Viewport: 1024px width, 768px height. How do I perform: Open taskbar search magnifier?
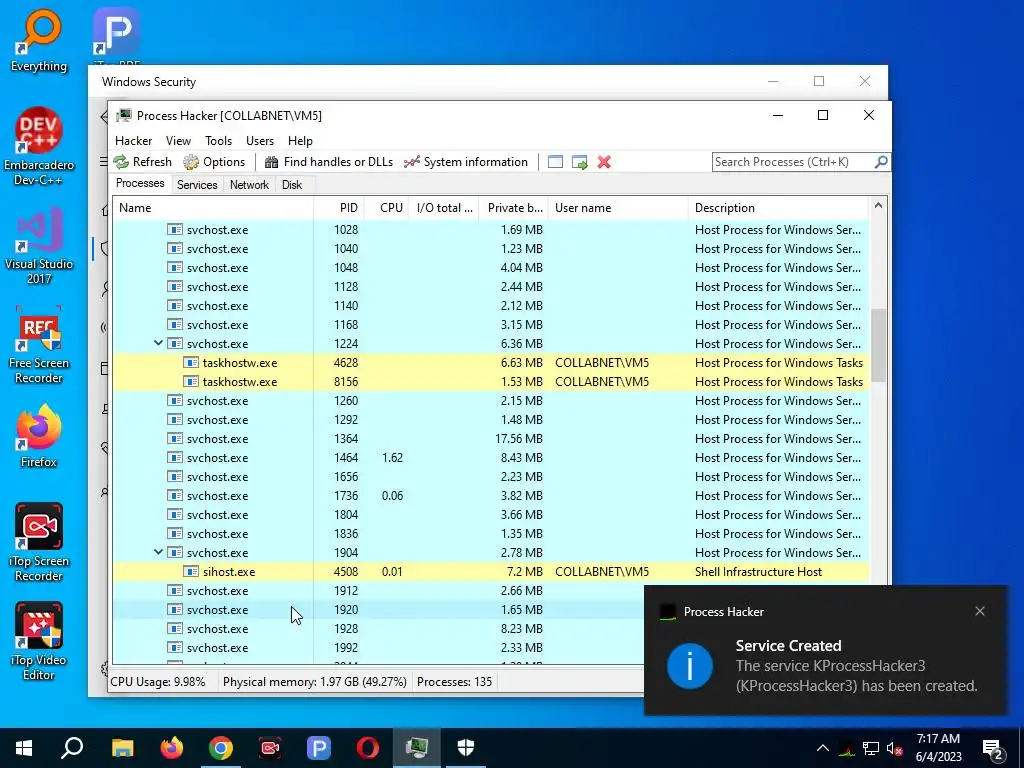72,748
